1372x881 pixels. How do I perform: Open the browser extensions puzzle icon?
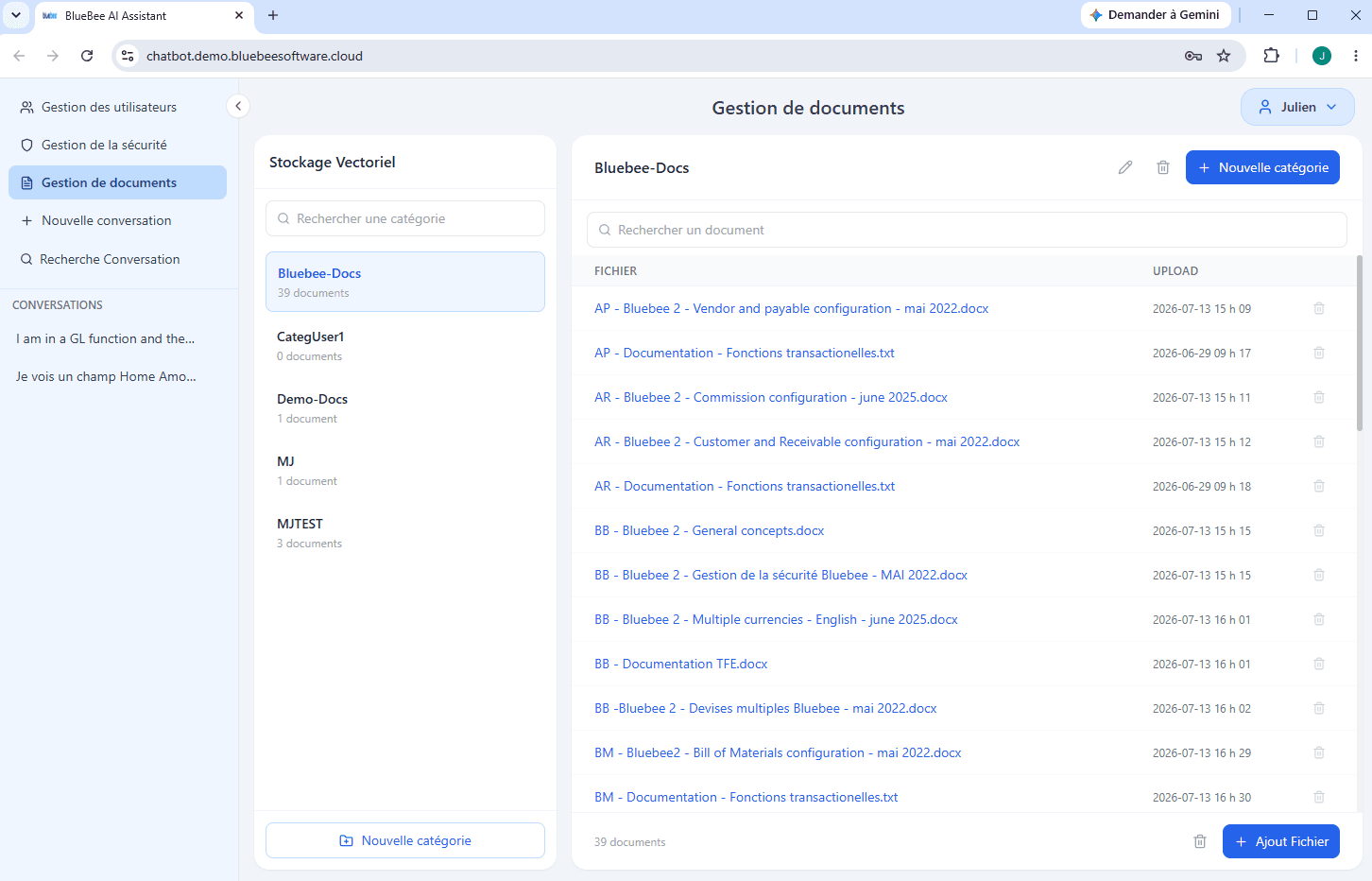tap(1271, 56)
